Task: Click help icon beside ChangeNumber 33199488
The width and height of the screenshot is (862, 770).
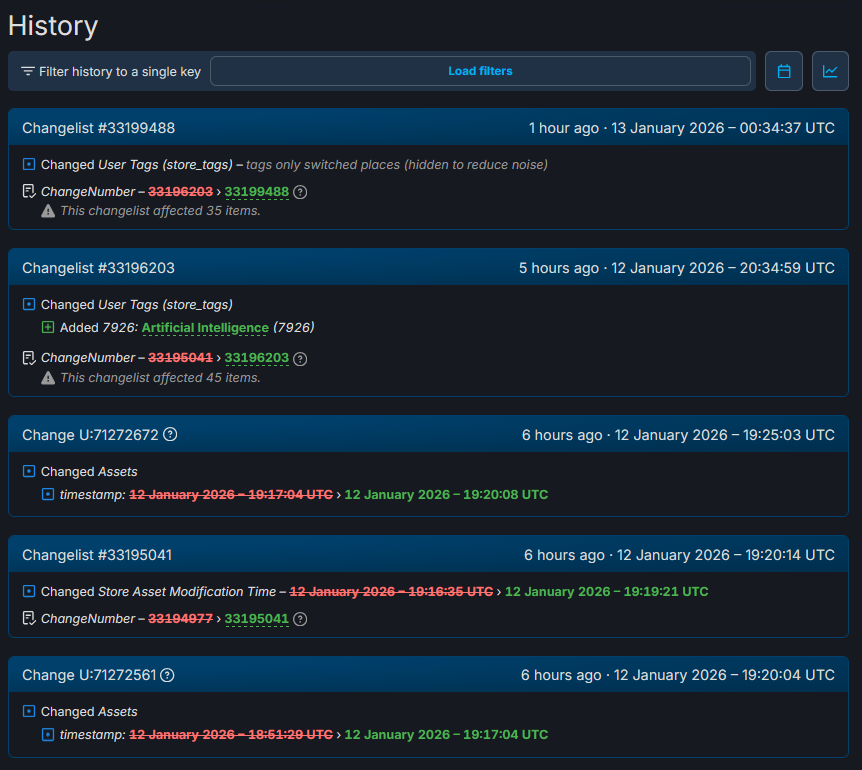Action: [x=300, y=192]
